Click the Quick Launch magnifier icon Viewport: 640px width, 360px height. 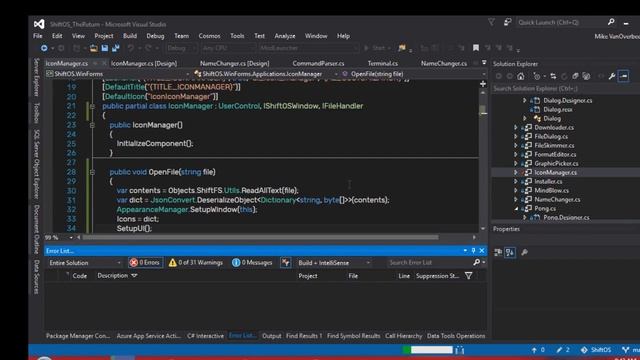point(611,22)
